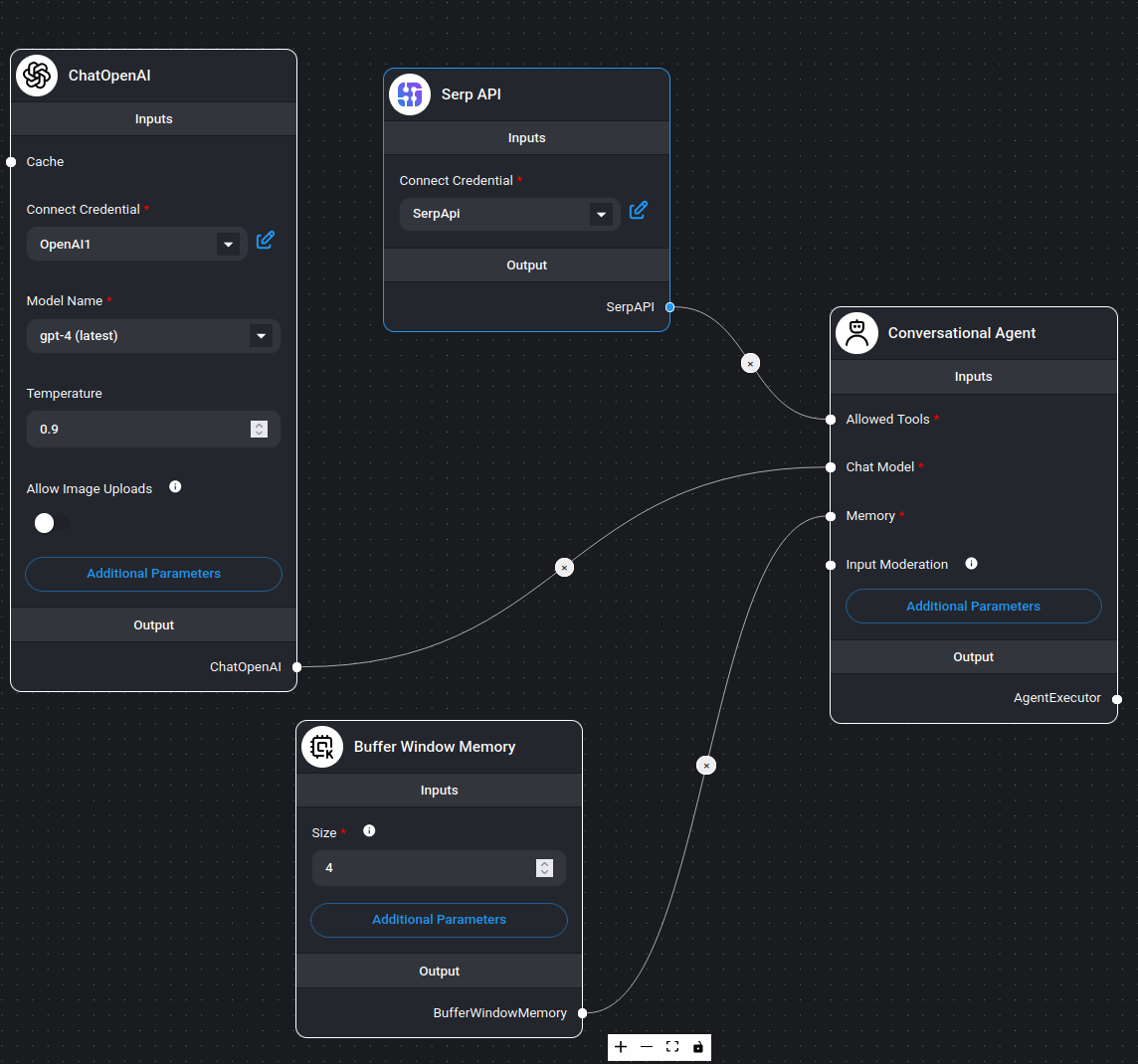
Task: Click the Serp API node logo icon
Action: 410,94
